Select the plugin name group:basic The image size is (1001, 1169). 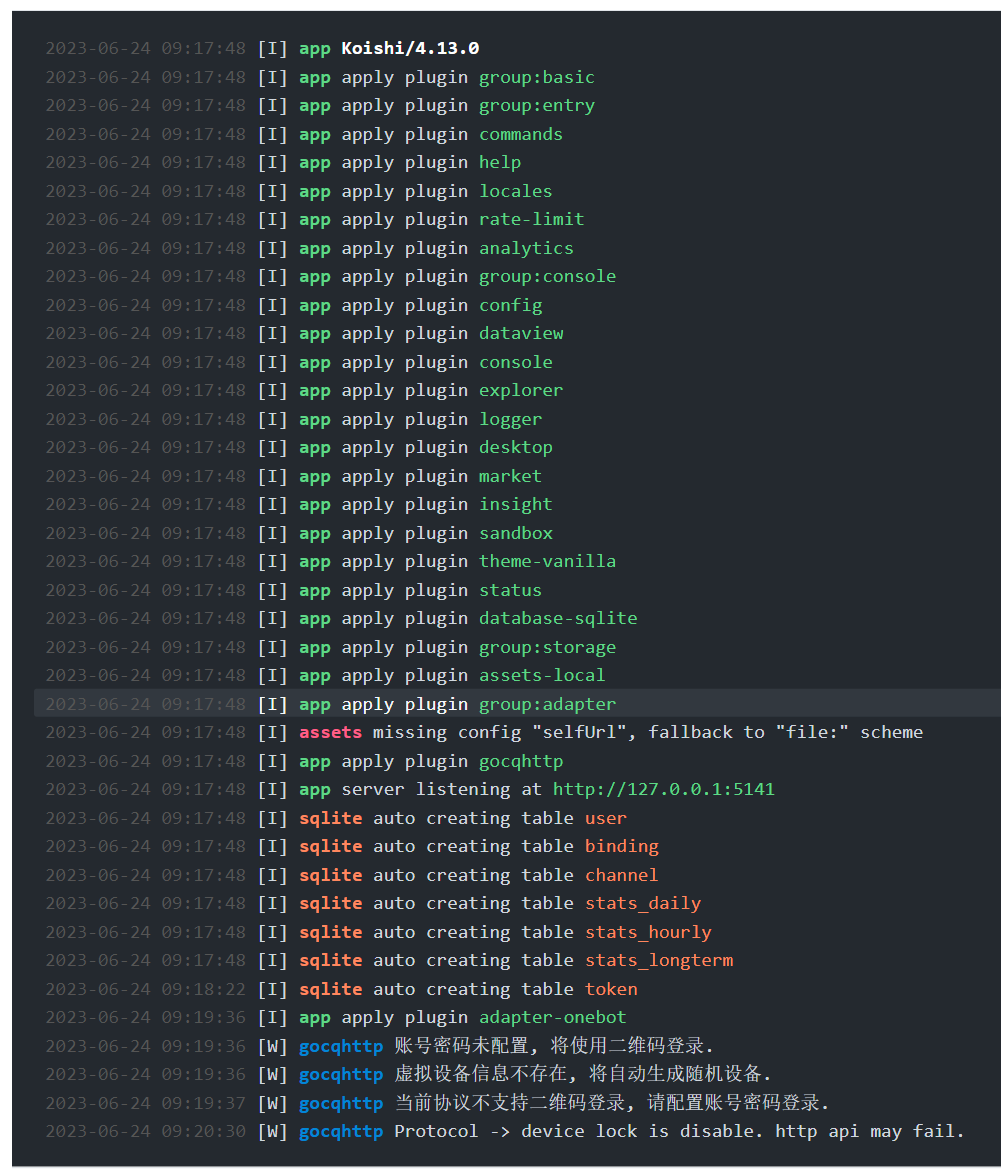tap(537, 78)
